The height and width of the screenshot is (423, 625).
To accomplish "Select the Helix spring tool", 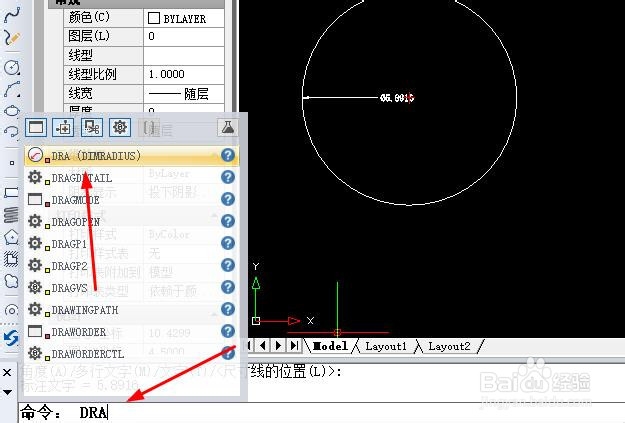I will click(x=11, y=214).
